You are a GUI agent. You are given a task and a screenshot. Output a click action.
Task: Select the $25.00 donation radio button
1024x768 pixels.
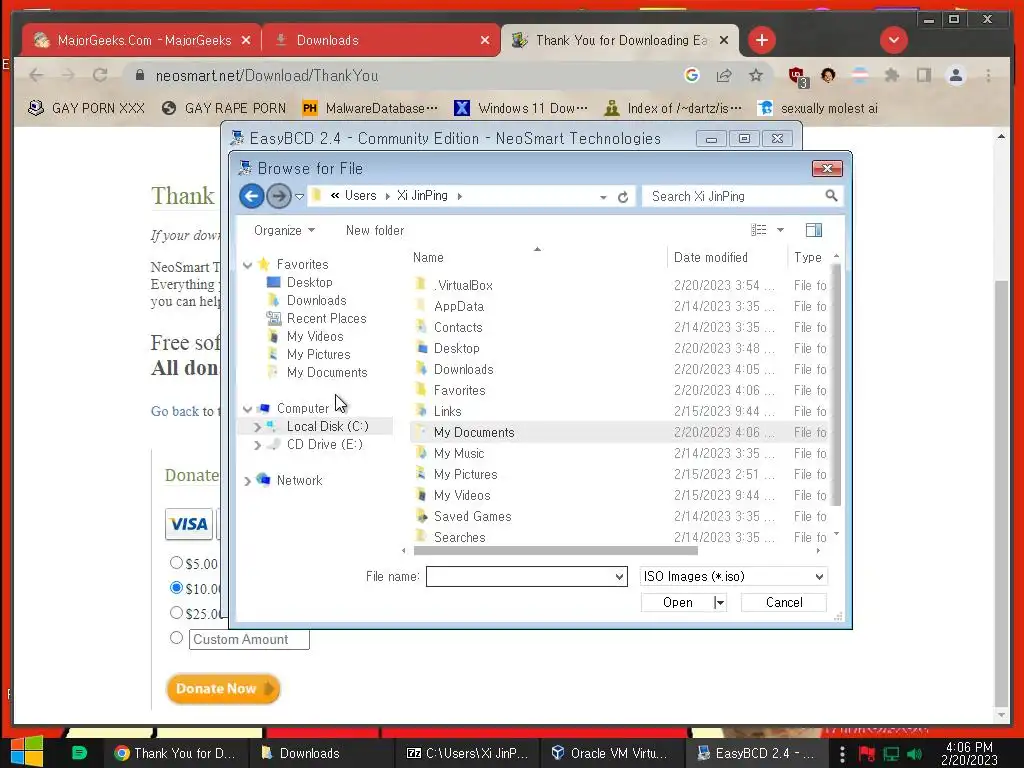(176, 613)
